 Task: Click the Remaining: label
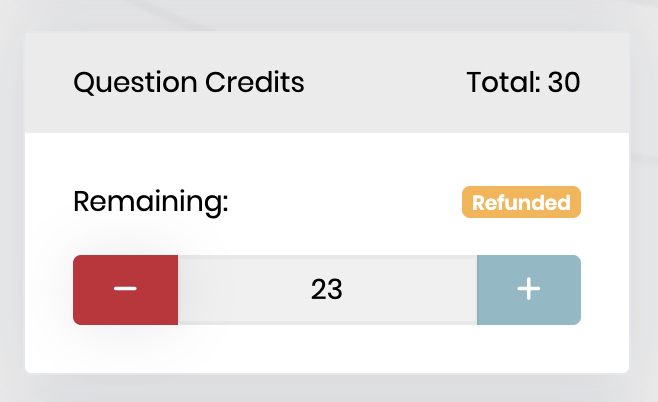tap(151, 203)
